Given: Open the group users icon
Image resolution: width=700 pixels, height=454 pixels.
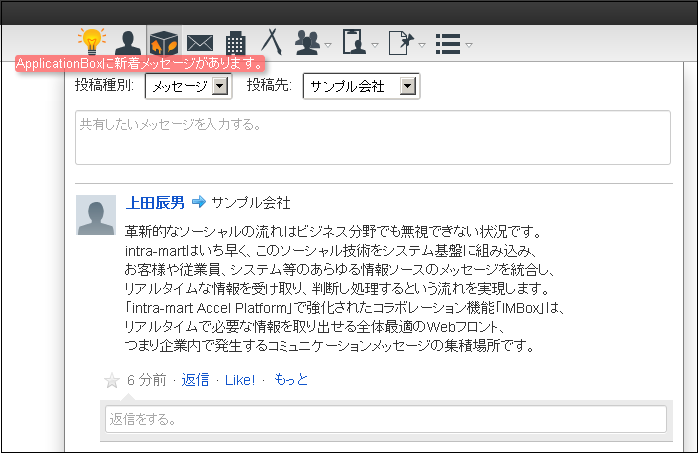Looking at the screenshot, I should click(307, 43).
